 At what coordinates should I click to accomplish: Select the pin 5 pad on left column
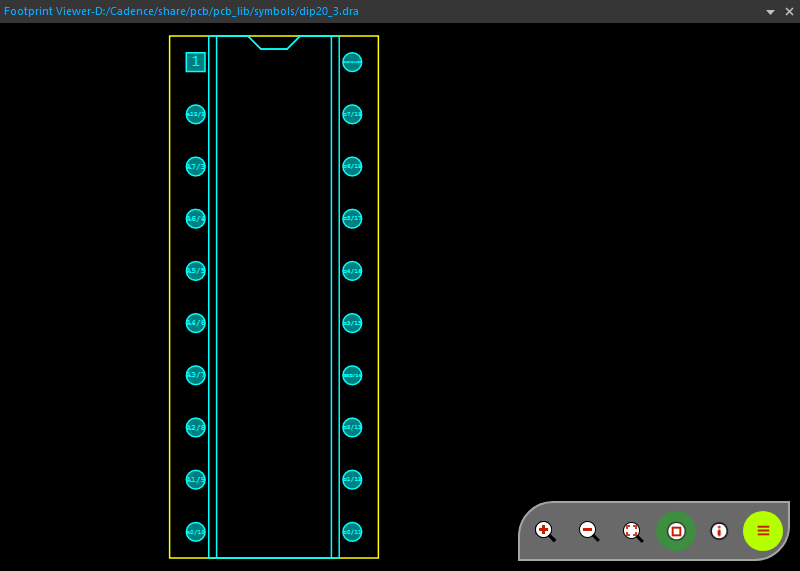point(195,271)
